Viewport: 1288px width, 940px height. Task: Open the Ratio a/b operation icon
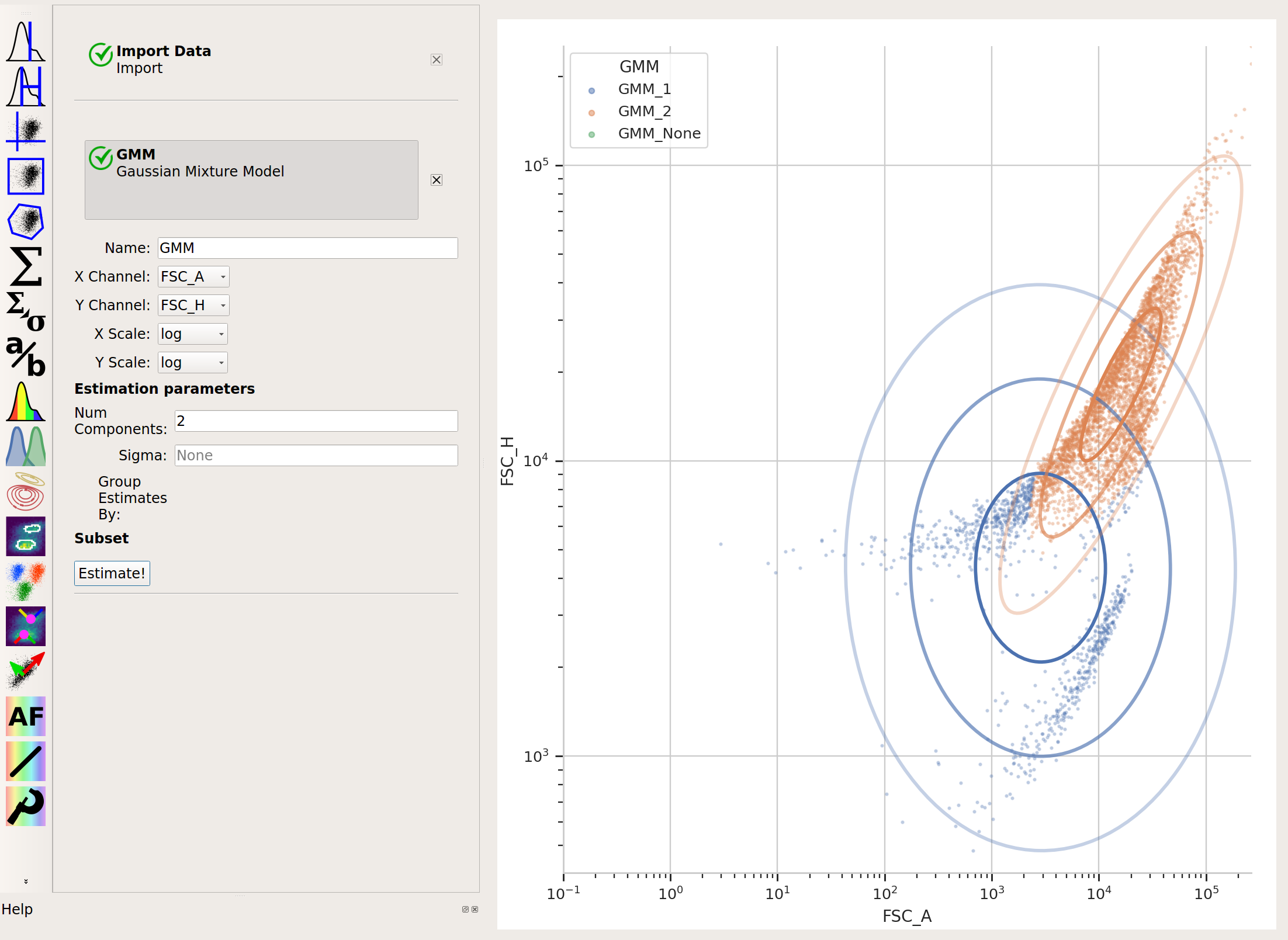[x=26, y=356]
